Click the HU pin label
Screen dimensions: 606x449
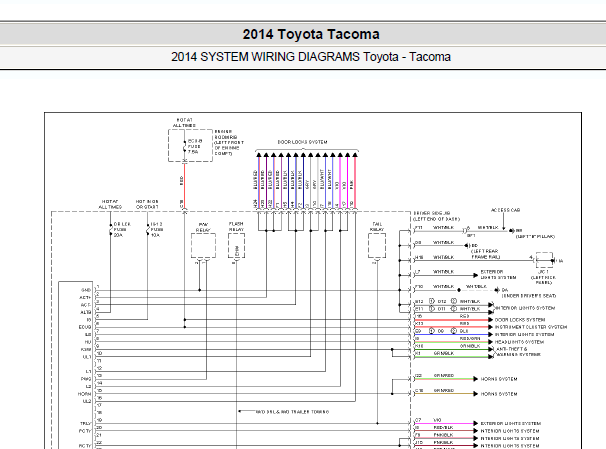point(88,342)
